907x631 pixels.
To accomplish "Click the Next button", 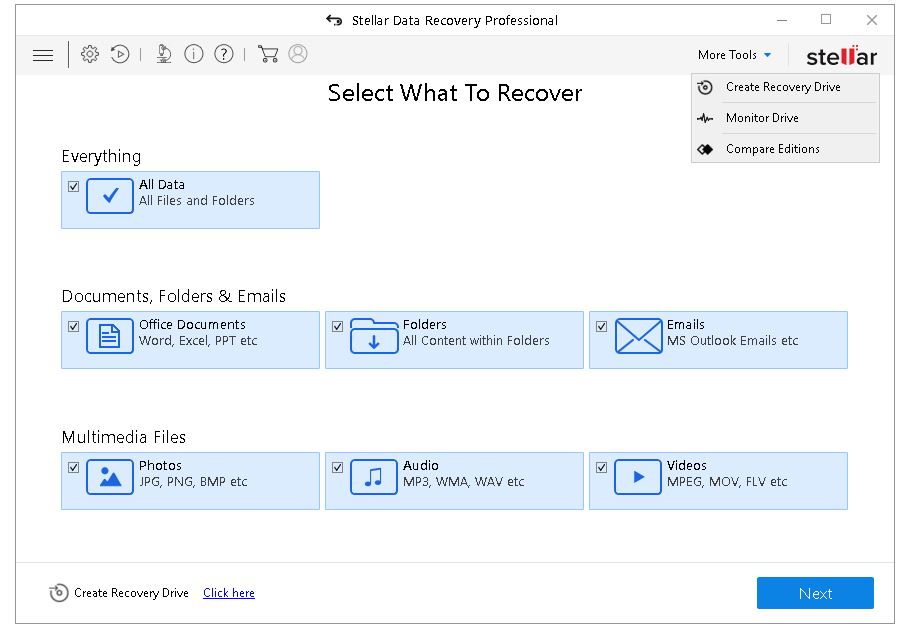I will 815,593.
